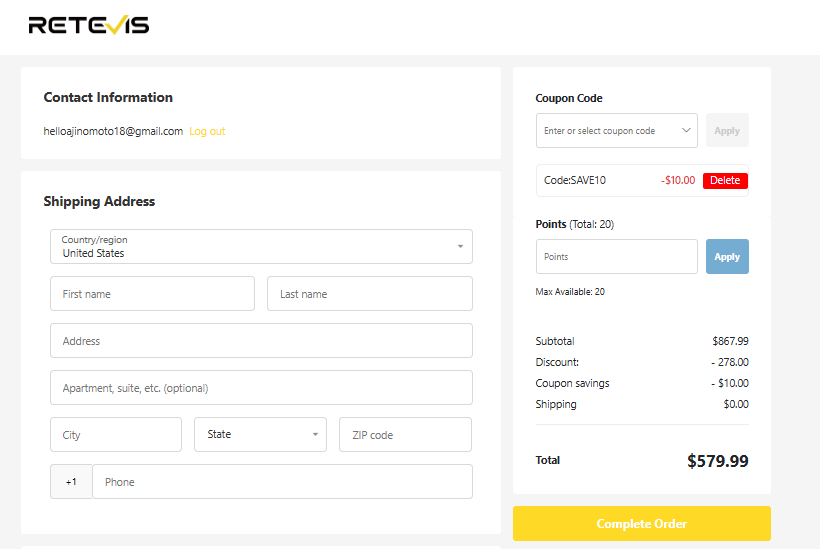The height and width of the screenshot is (549, 820).
Task: Delete the SAVE10 coupon code
Action: click(x=725, y=180)
